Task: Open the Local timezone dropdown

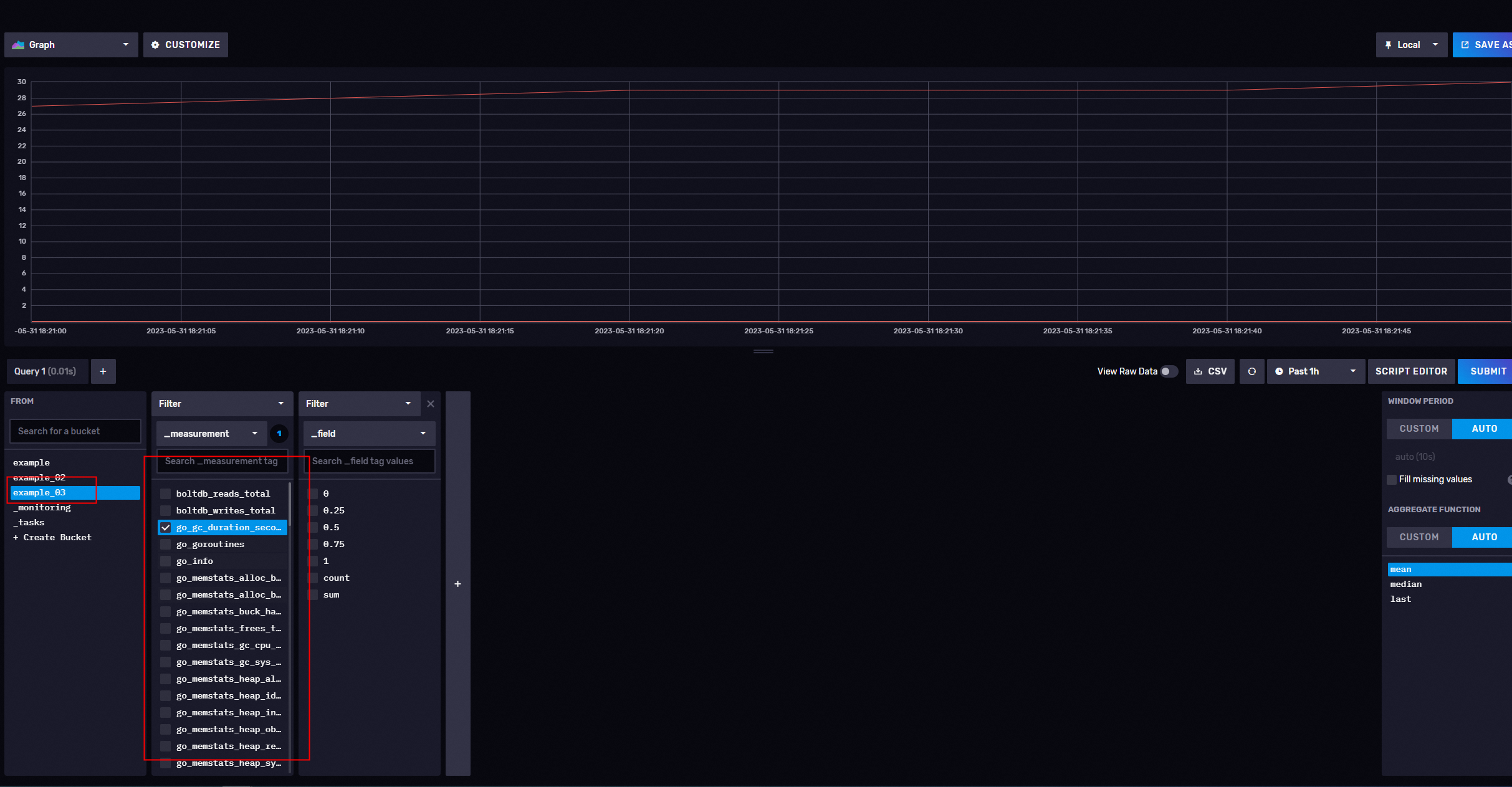Action: 1411,45
